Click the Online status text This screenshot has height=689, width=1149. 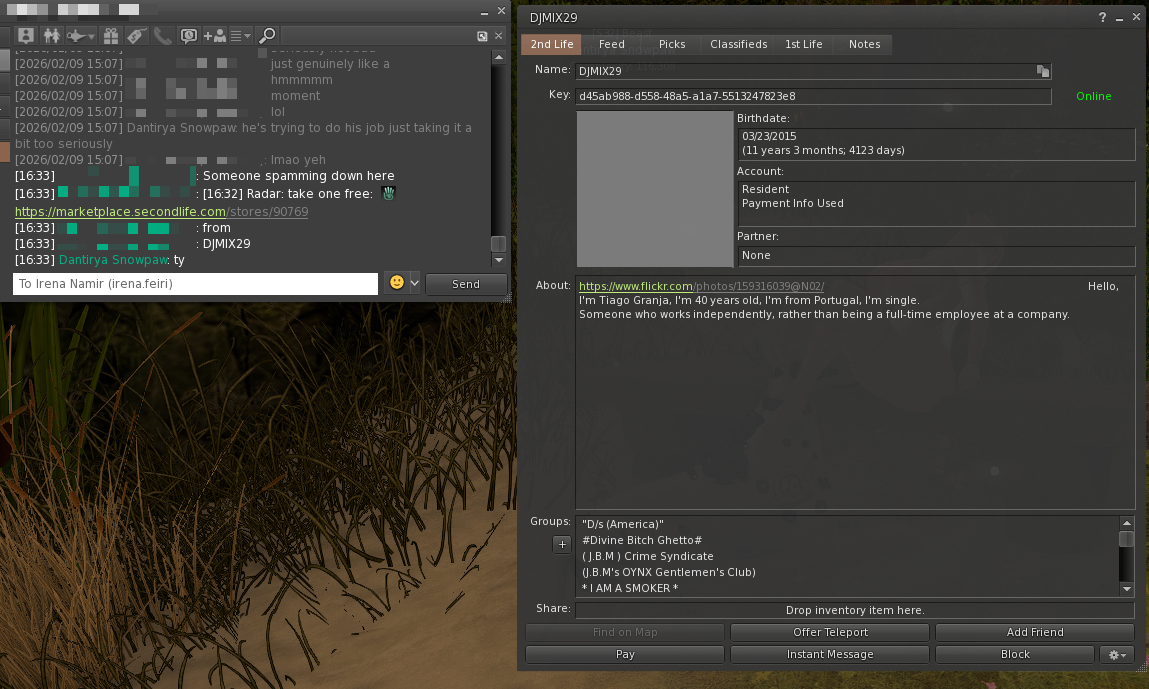coord(1093,96)
